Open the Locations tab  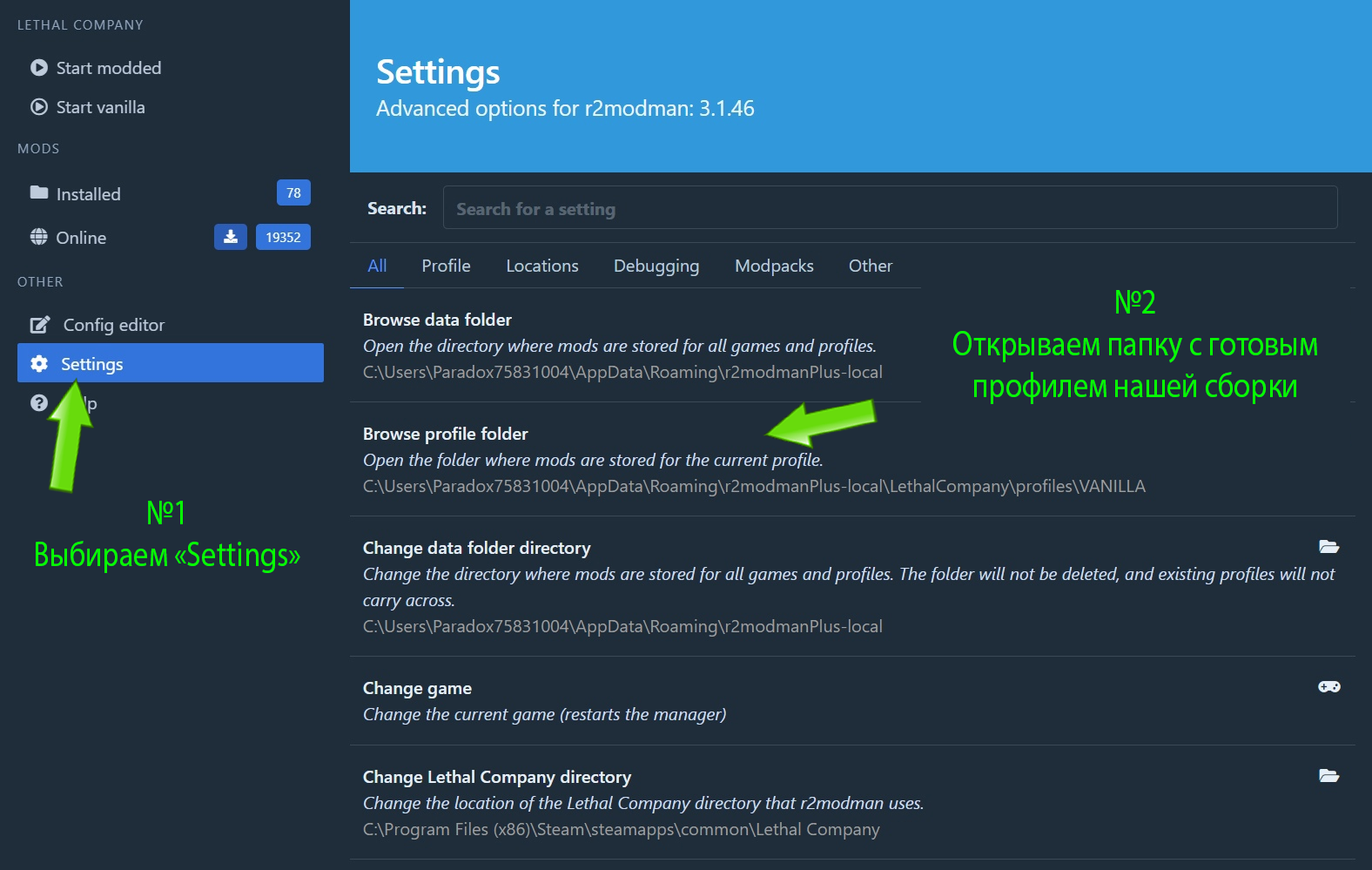click(x=542, y=266)
